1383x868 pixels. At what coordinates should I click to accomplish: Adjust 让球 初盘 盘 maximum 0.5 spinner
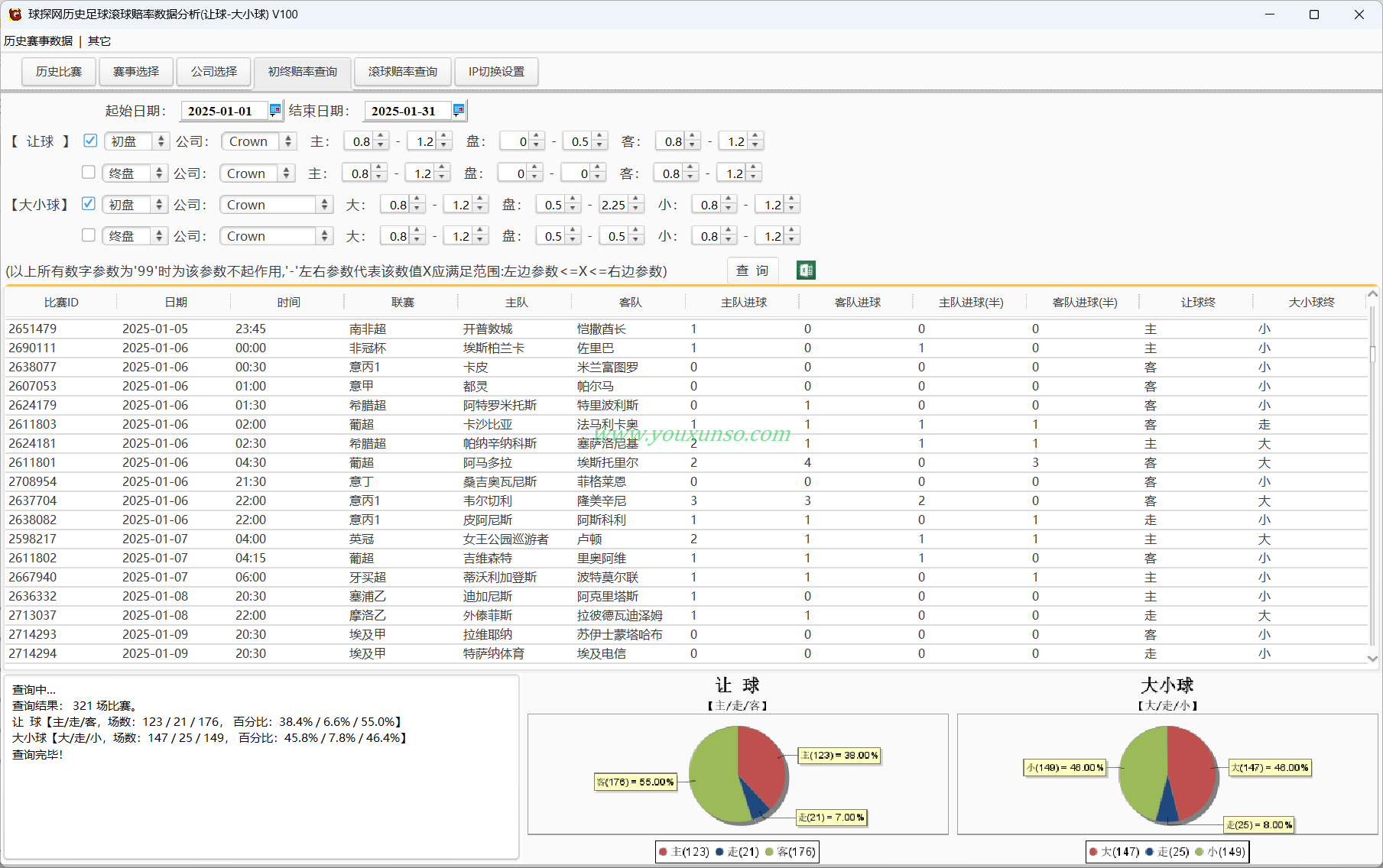pyautogui.click(x=586, y=141)
